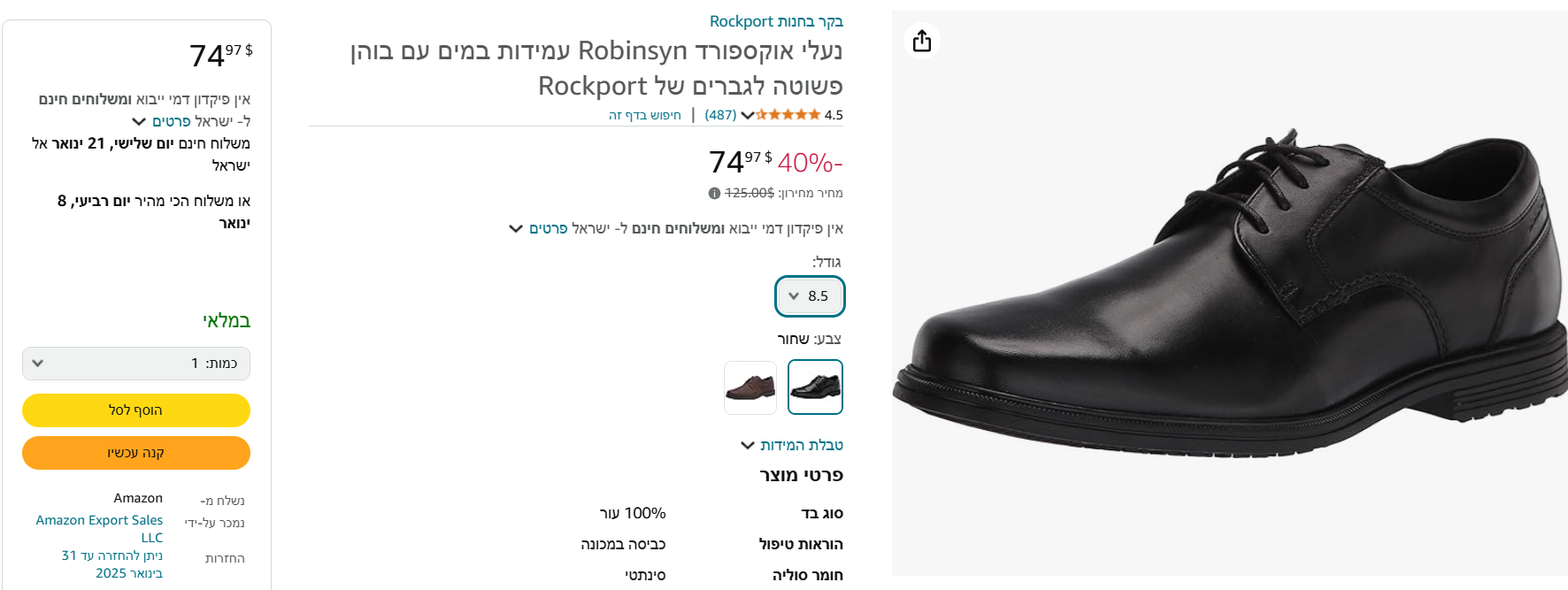
Task: Open the 487 reviews link
Action: click(x=720, y=115)
